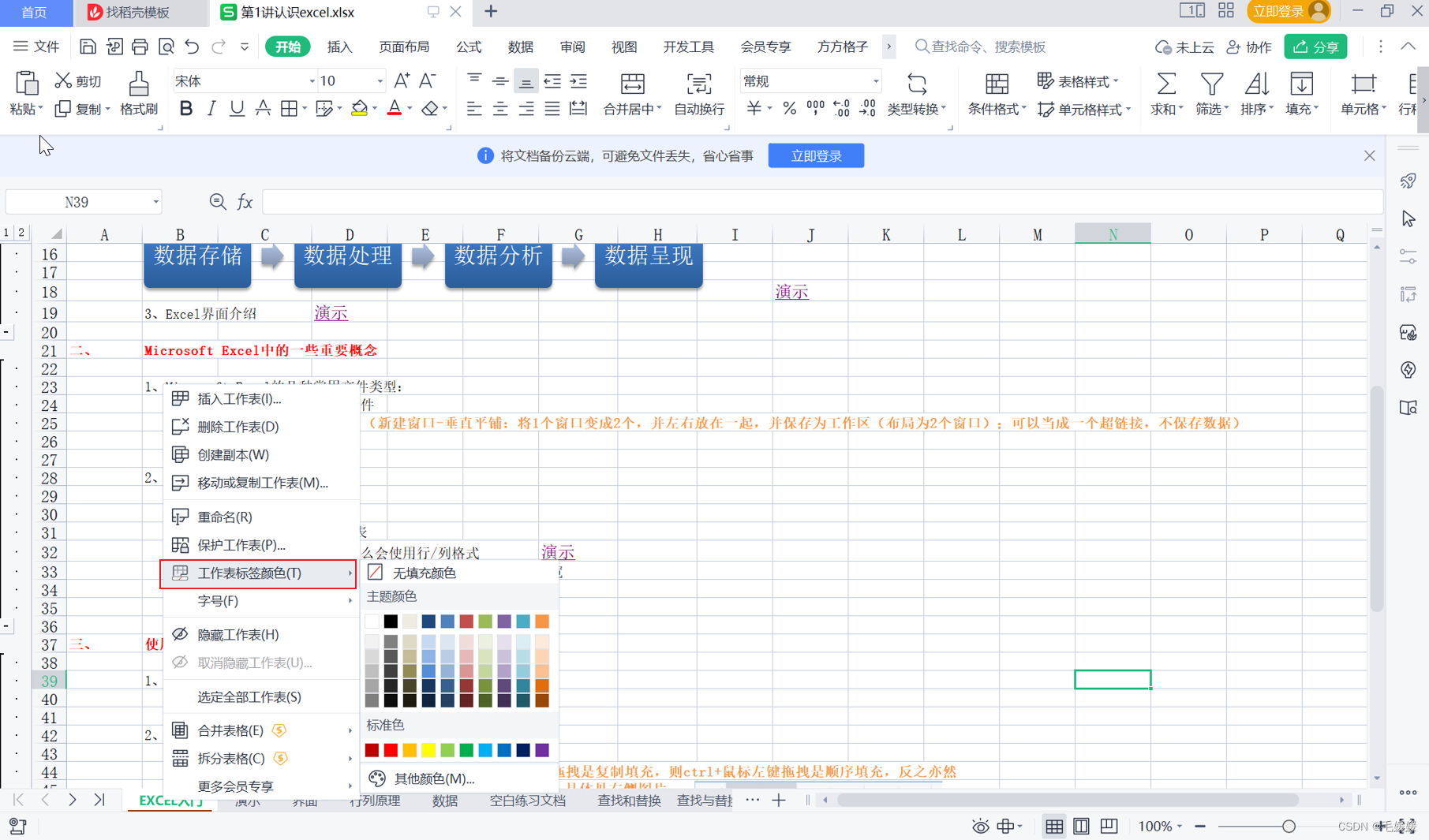Click the increase font size icon
Image resolution: width=1429 pixels, height=840 pixels.
pyautogui.click(x=401, y=80)
